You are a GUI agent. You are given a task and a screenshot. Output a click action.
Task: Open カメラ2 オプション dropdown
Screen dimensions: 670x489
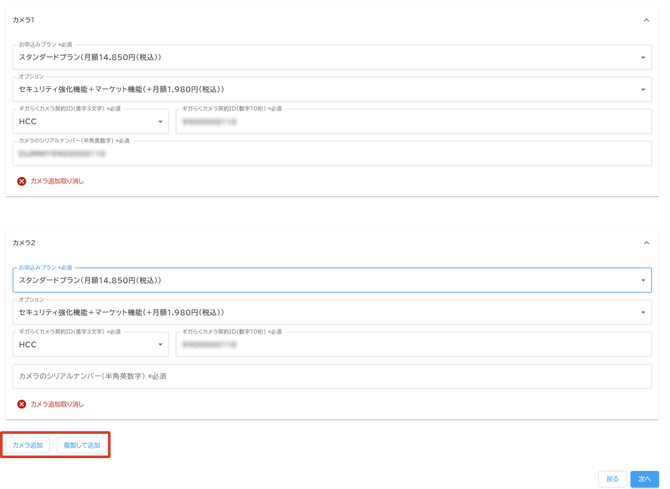(331, 313)
